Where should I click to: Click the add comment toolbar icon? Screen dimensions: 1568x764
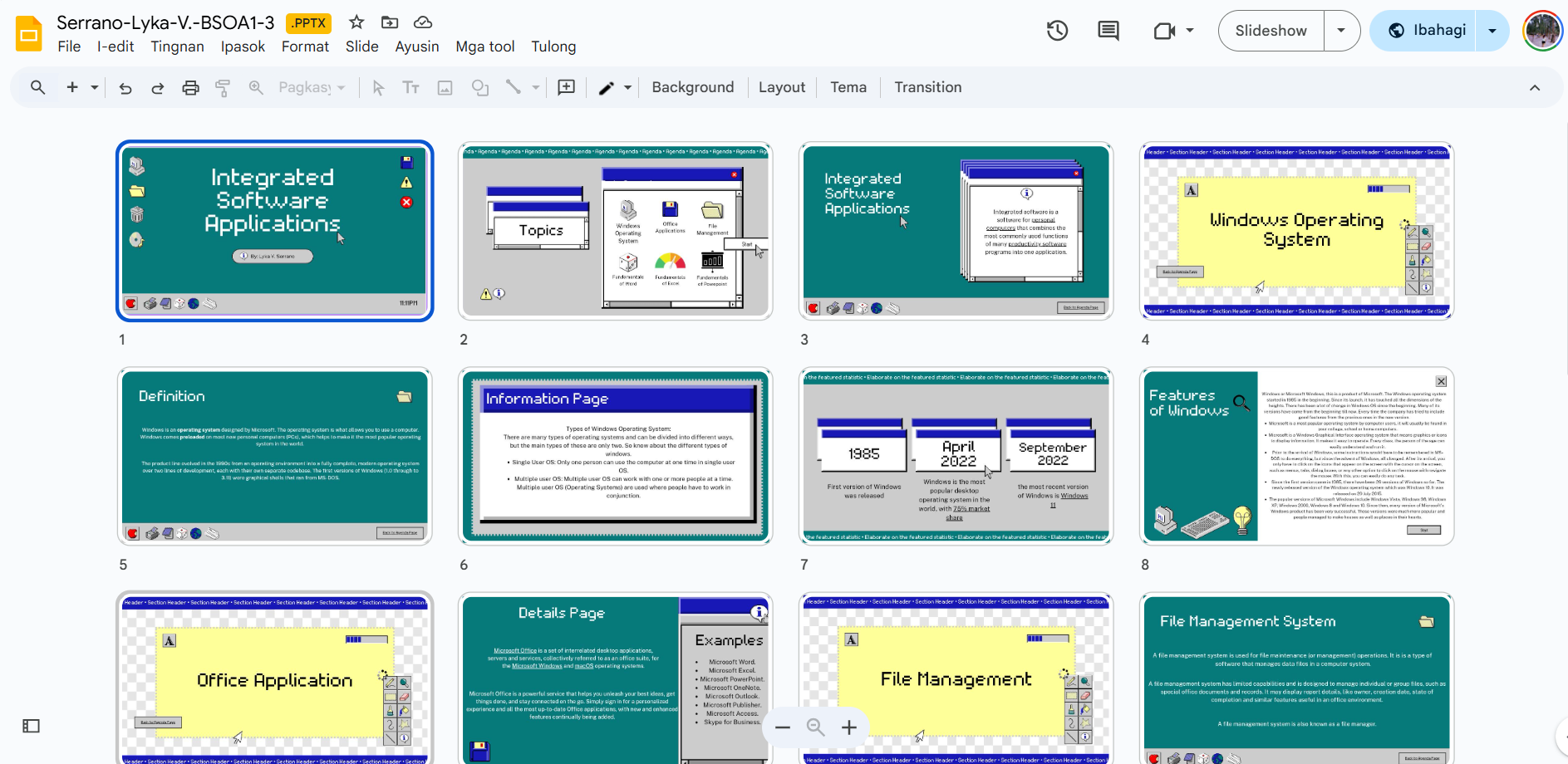click(x=567, y=87)
